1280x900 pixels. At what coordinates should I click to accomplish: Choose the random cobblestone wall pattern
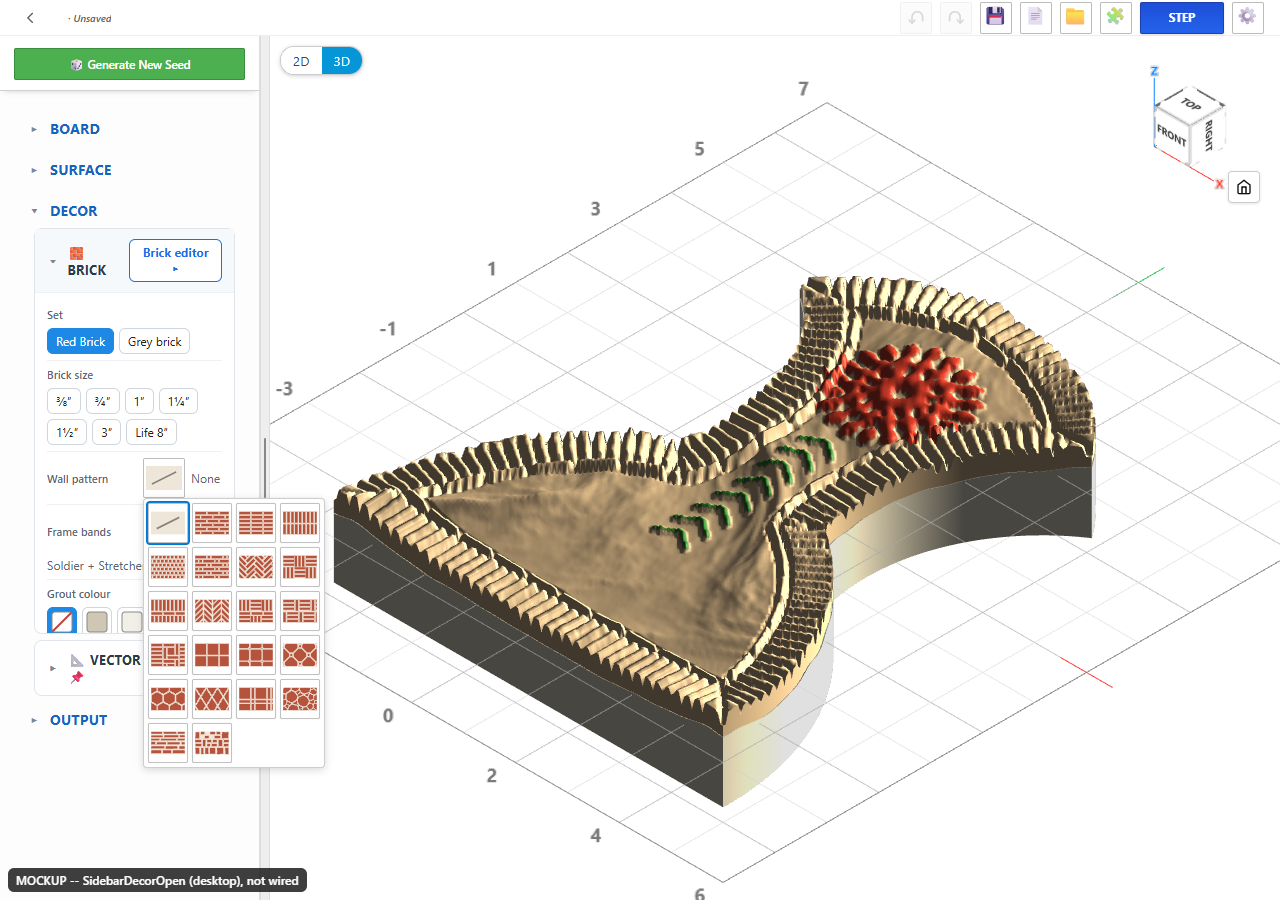300,699
